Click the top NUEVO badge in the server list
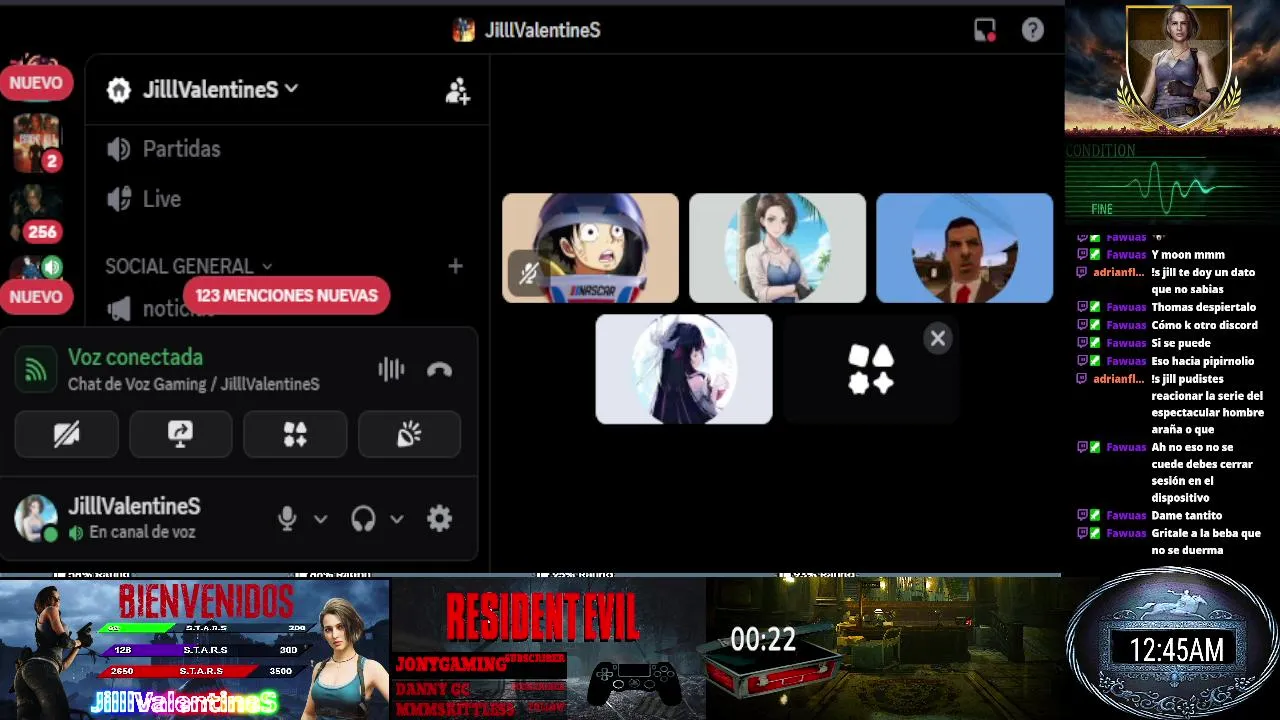 (36, 83)
